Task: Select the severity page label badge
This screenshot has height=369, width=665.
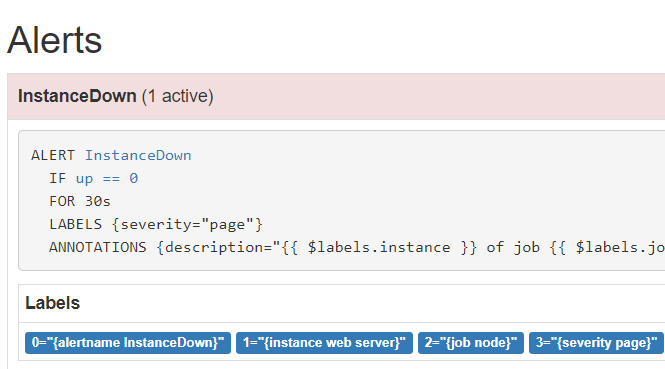Action: [x=596, y=343]
